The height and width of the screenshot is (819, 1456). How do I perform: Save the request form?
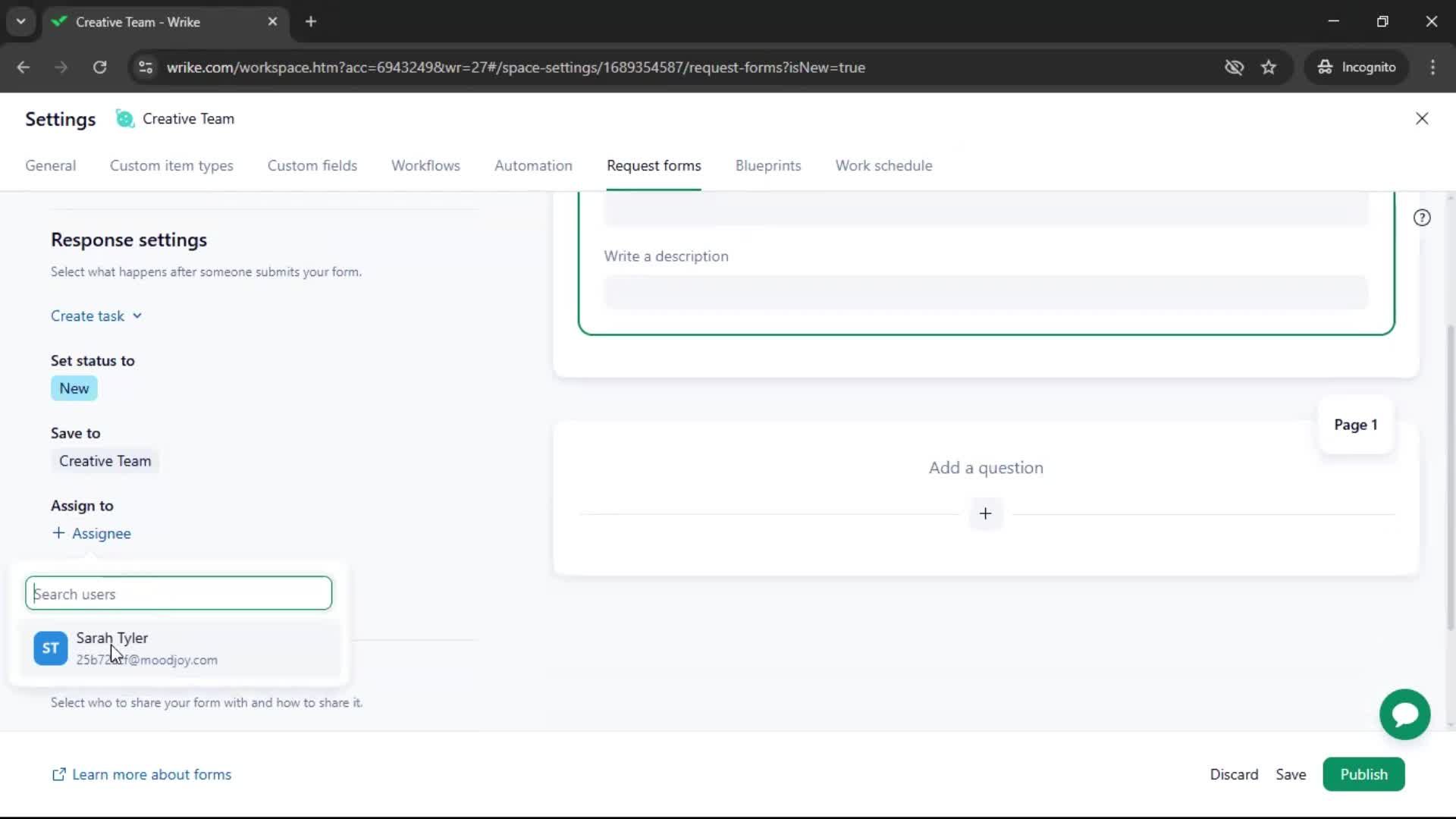(x=1291, y=774)
